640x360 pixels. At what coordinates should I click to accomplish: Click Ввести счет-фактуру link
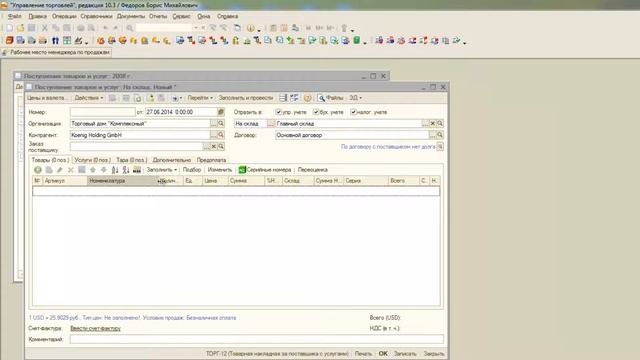tap(96, 328)
